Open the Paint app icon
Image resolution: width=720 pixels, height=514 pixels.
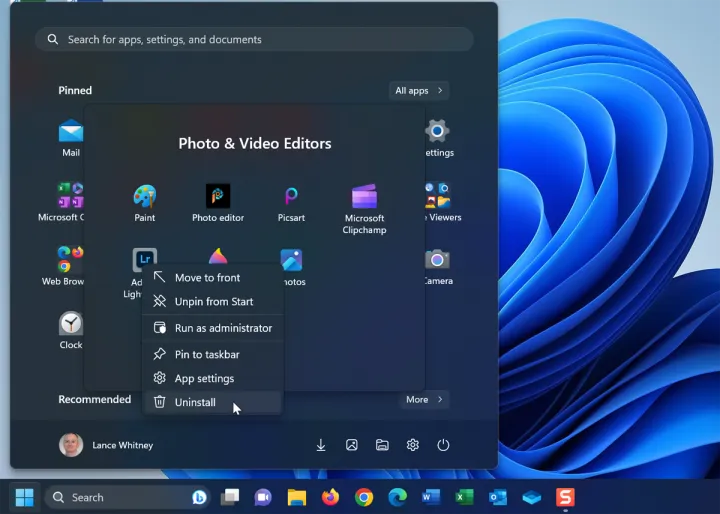[x=145, y=197]
